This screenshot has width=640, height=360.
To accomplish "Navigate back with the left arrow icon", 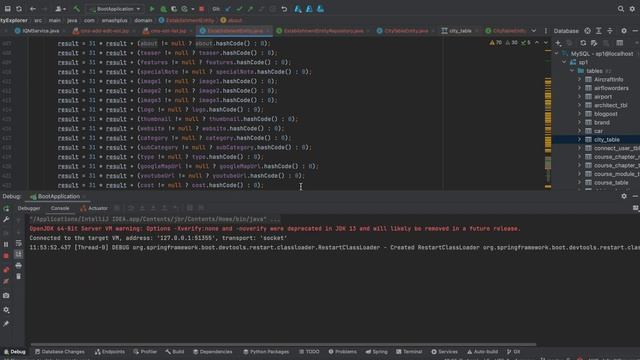I will click(x=33, y=9).
